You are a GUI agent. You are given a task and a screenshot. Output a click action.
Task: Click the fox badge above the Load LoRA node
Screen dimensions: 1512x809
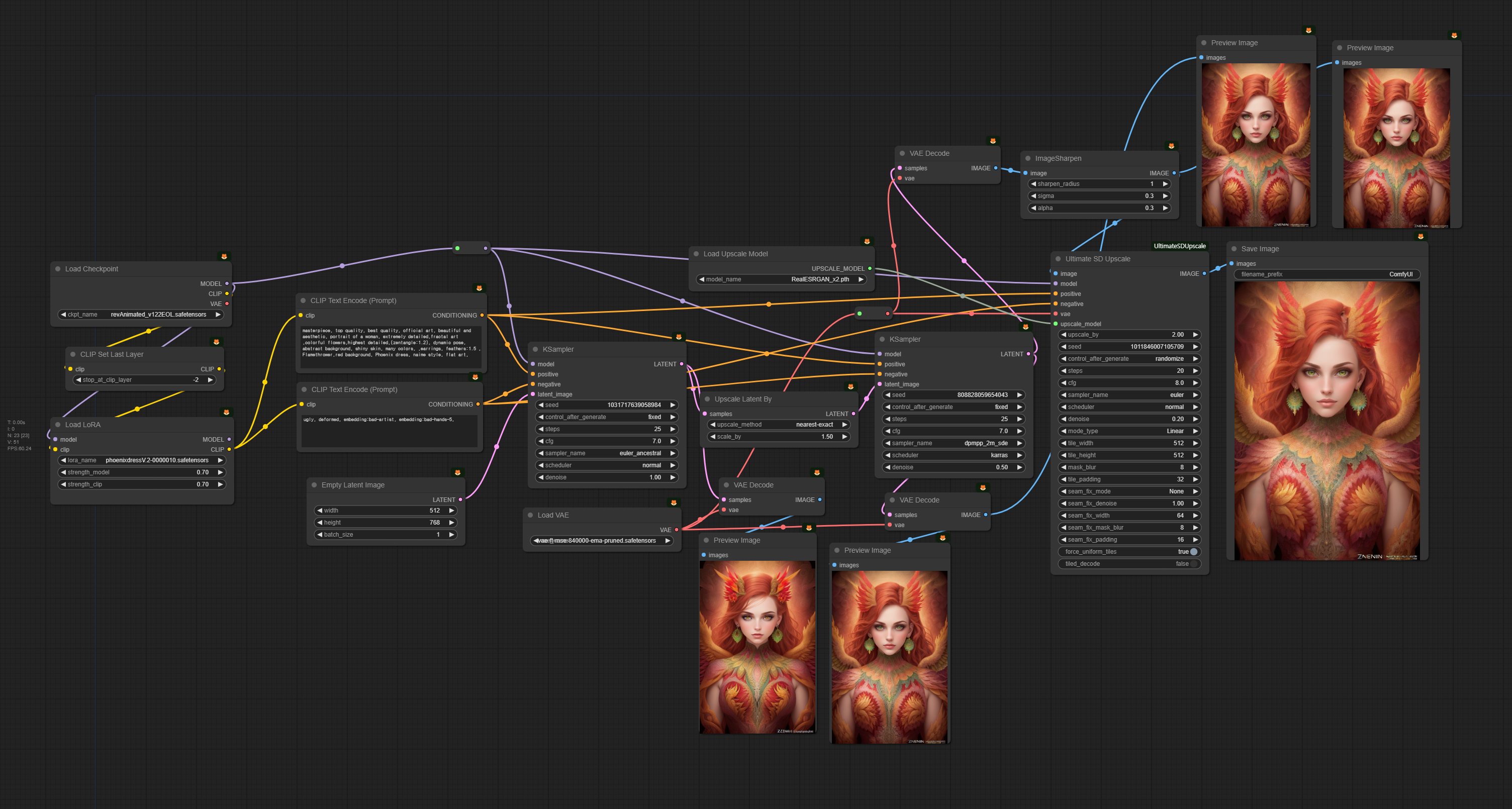pyautogui.click(x=226, y=412)
